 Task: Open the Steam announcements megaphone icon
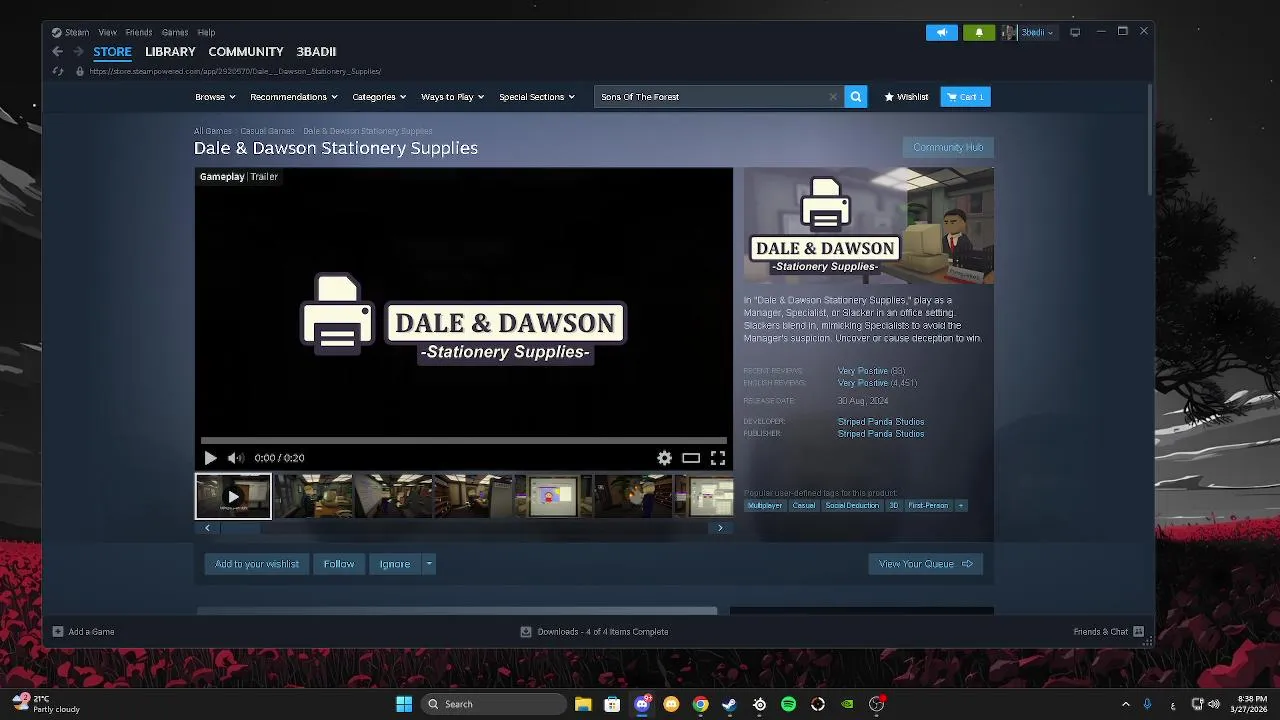point(941,32)
